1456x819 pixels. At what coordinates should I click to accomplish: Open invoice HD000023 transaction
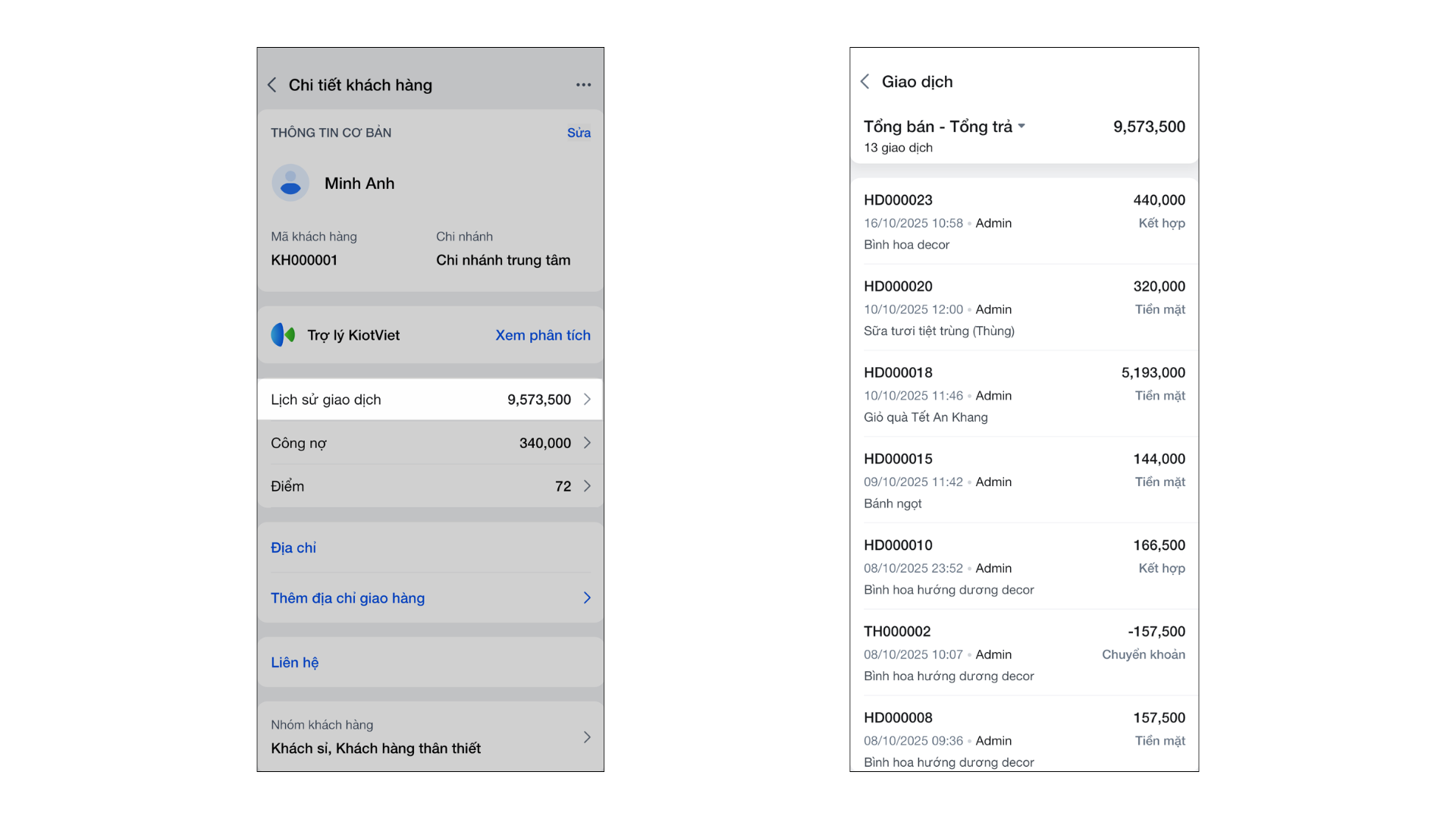click(1024, 221)
